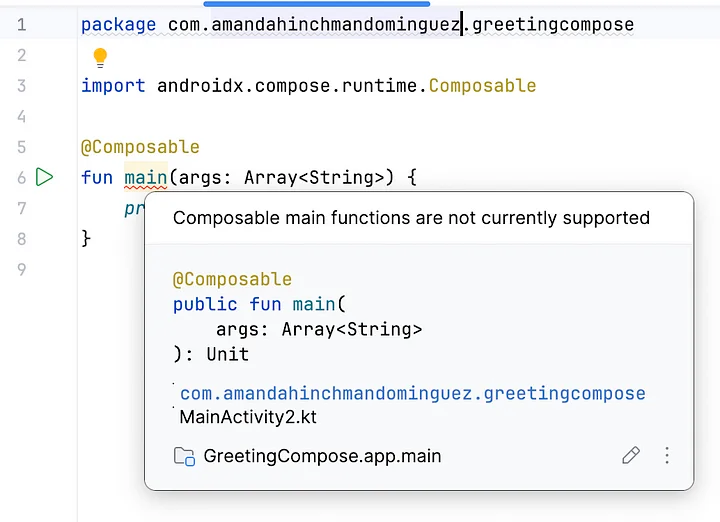Click the GreetingCompose.app.main module label
This screenshot has height=522, width=720.
322,456
